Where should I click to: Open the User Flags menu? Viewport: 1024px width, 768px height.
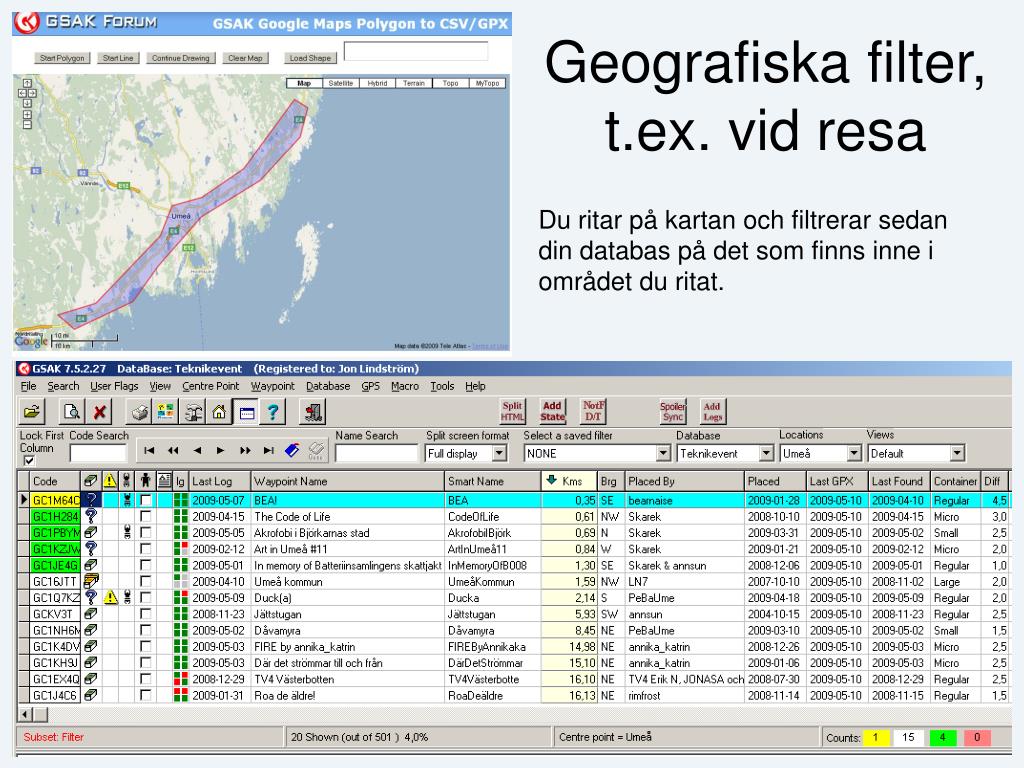coord(114,386)
